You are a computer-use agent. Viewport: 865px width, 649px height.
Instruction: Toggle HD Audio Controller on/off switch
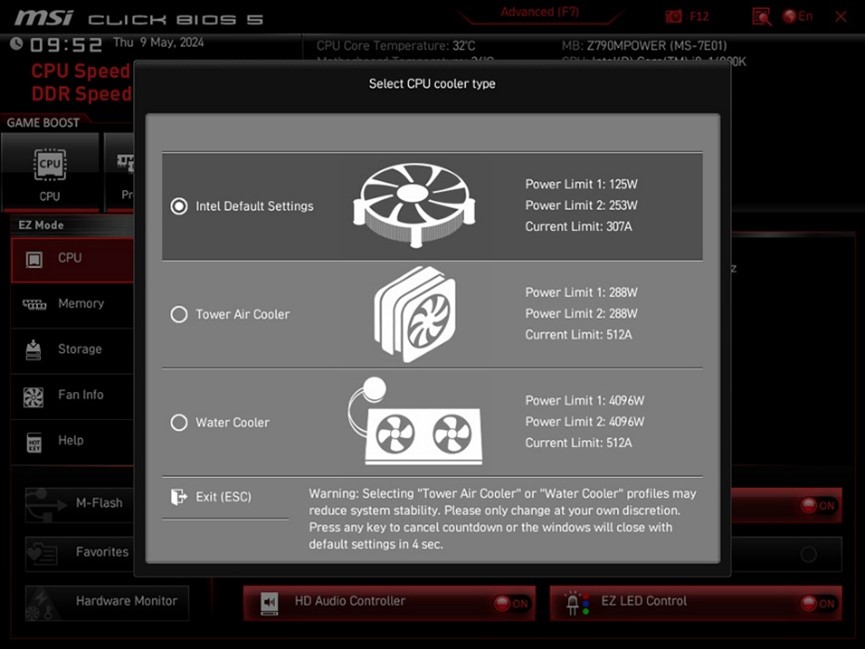click(x=511, y=604)
